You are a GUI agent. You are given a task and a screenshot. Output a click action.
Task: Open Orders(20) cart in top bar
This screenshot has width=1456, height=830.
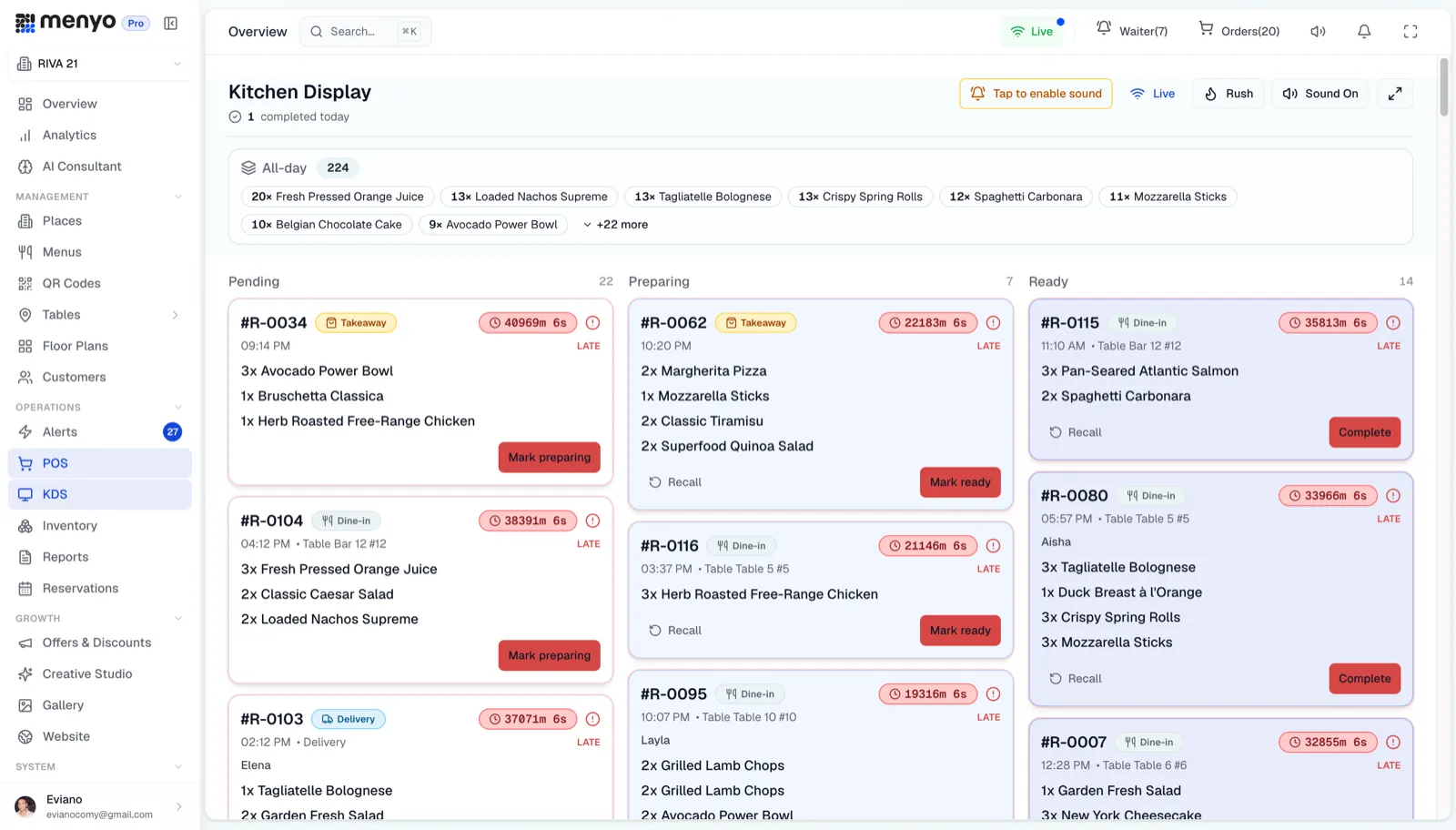tap(1239, 31)
